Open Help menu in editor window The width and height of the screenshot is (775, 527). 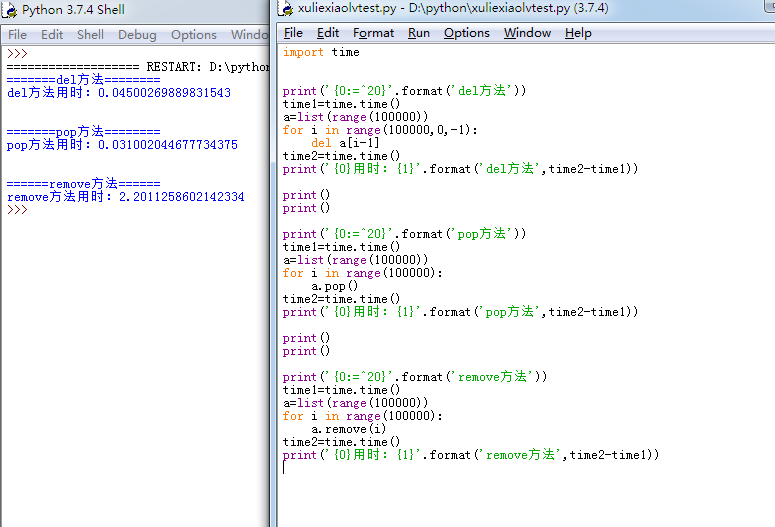point(578,33)
